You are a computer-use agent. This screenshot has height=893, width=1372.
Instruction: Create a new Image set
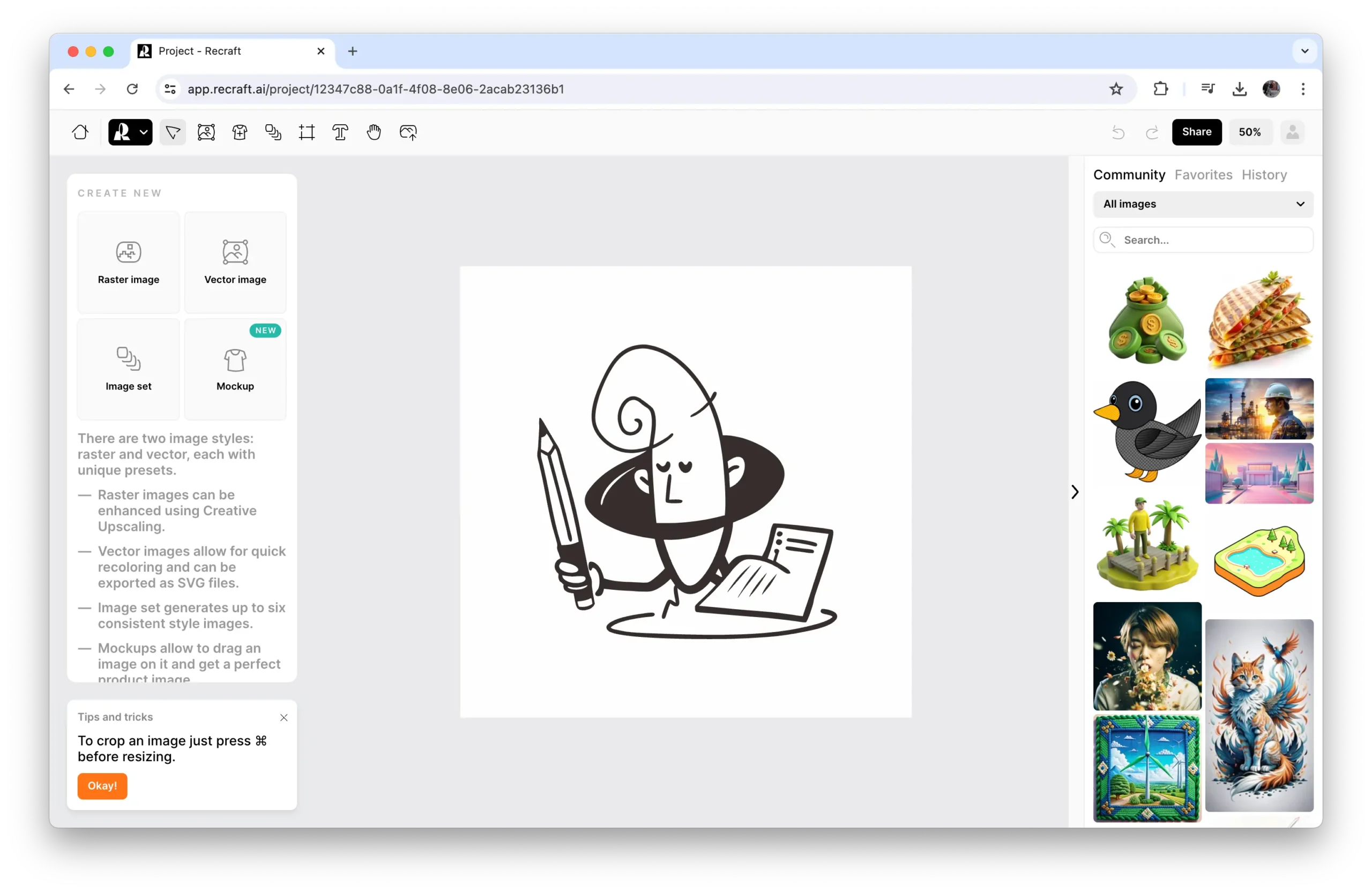point(129,369)
